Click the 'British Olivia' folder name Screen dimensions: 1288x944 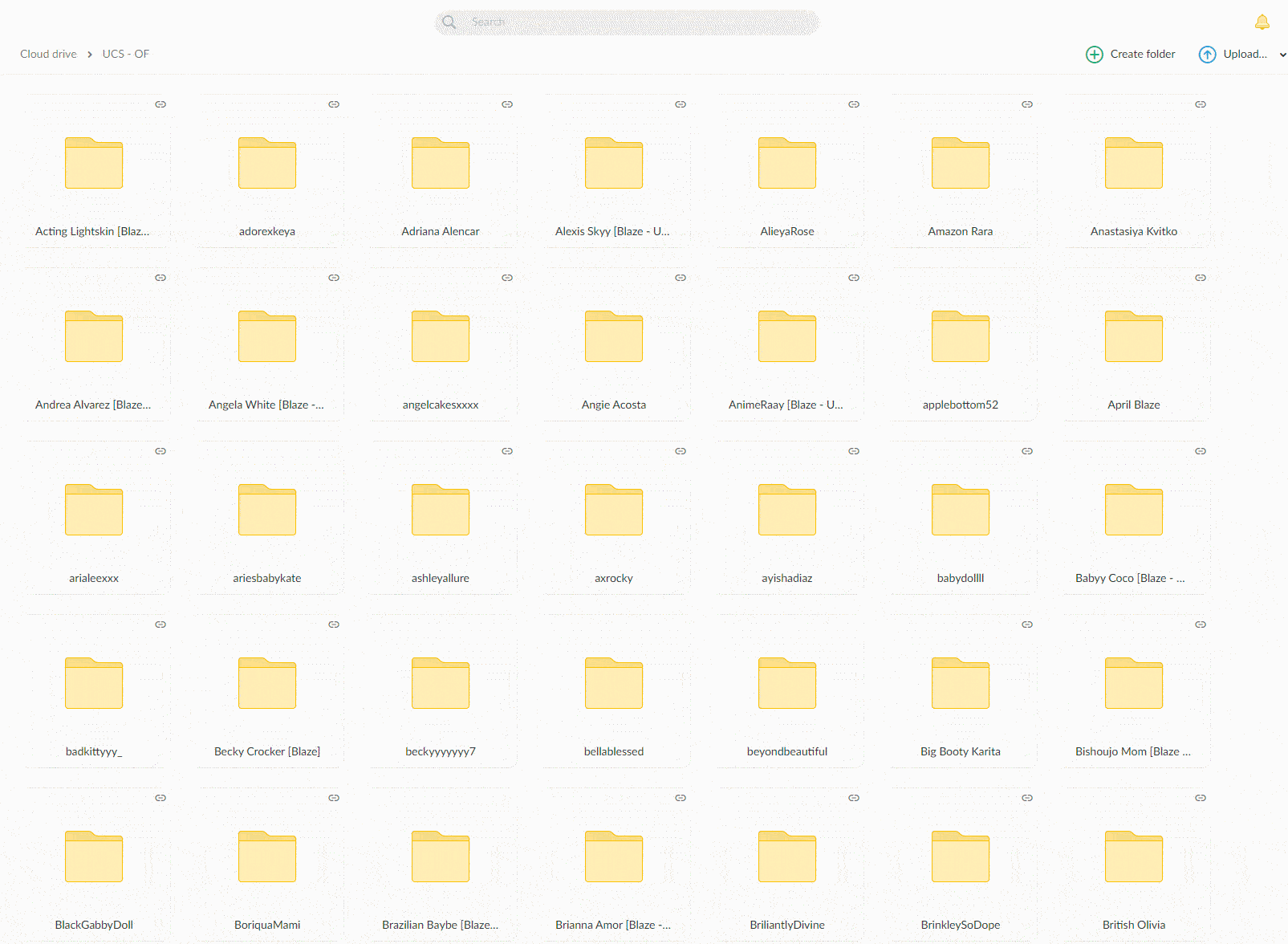[x=1134, y=925]
